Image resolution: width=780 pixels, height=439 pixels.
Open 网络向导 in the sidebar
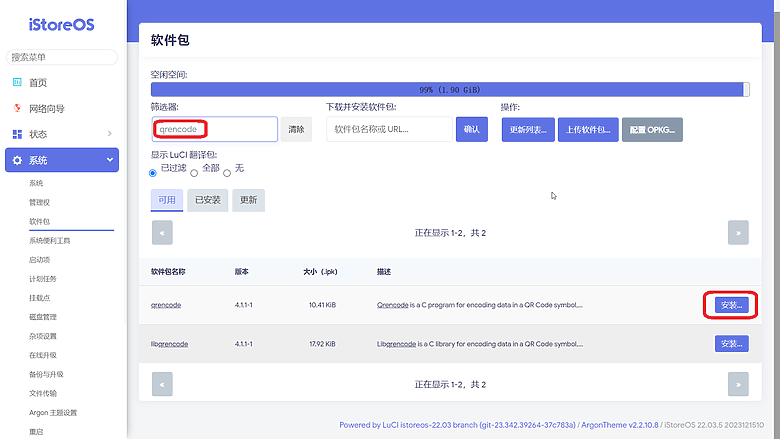tap(47, 108)
